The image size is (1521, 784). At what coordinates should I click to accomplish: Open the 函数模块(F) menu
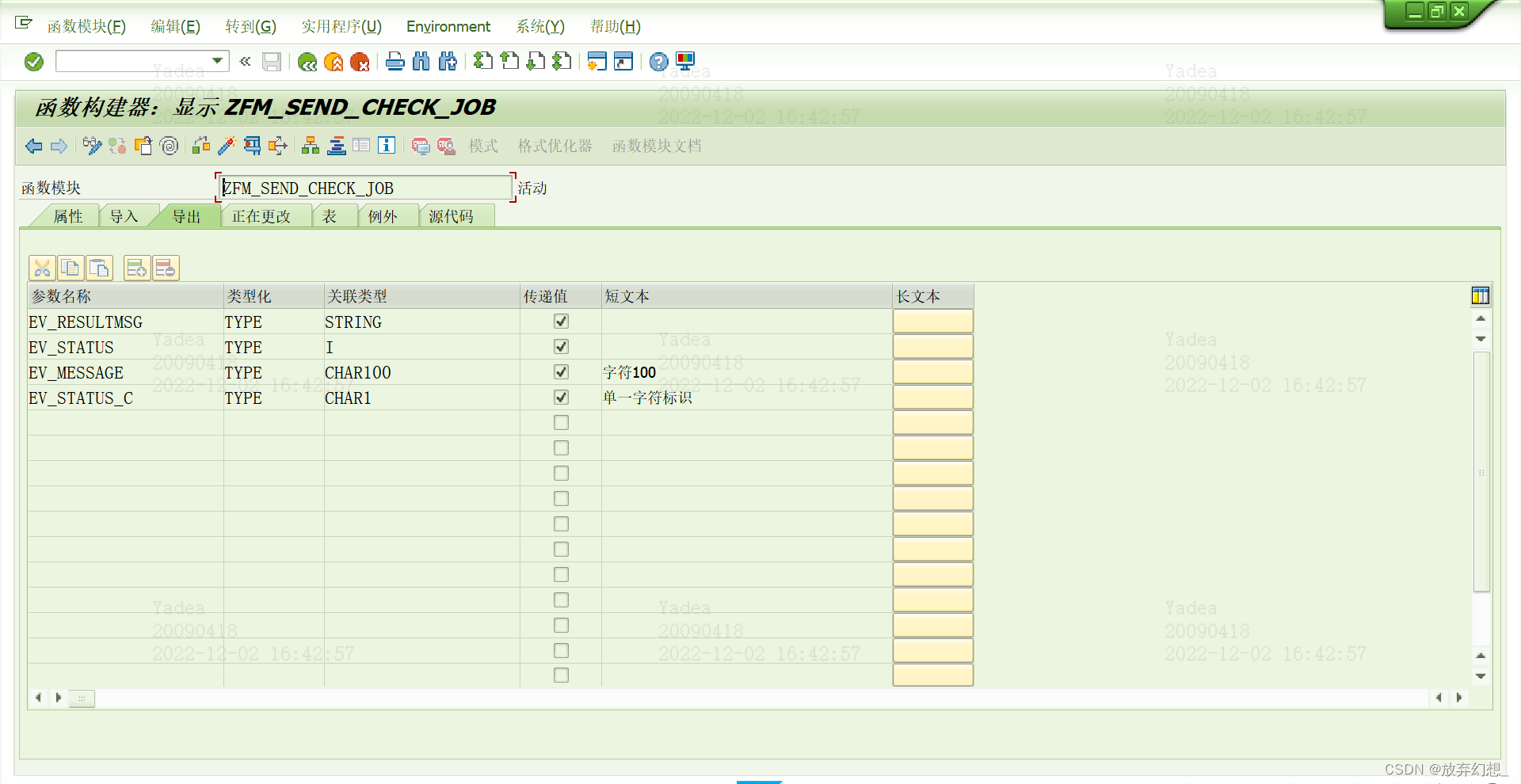click(x=86, y=26)
